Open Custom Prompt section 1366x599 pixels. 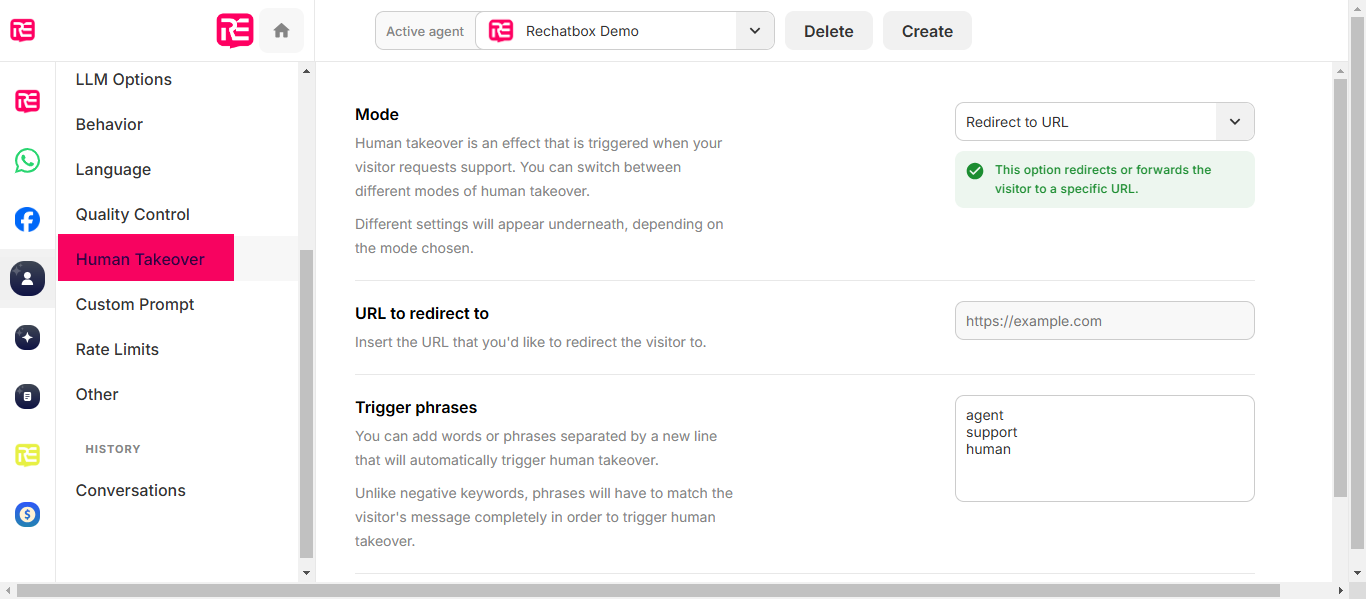tap(135, 304)
